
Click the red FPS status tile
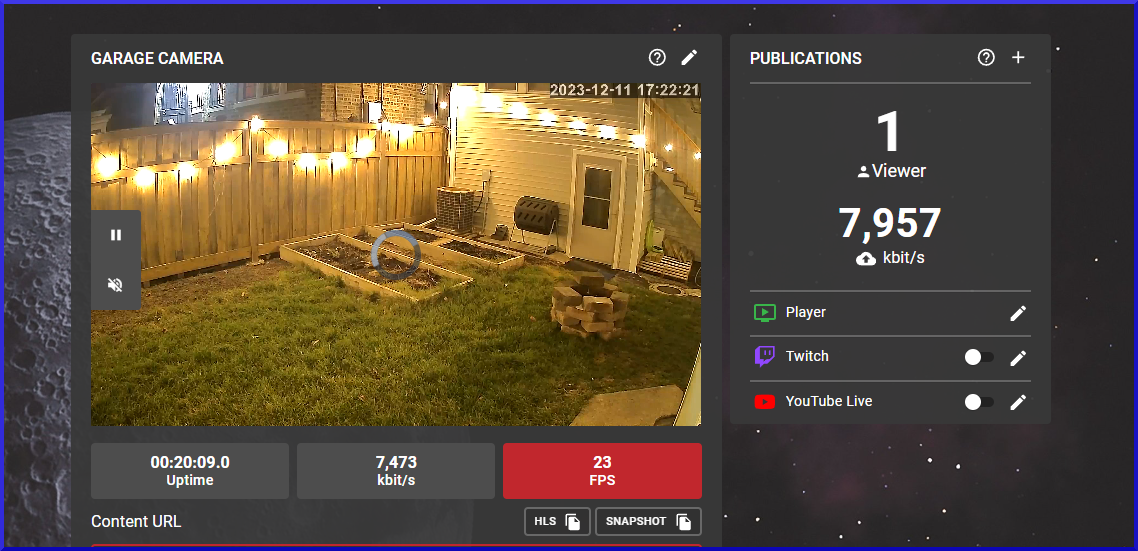pos(602,471)
